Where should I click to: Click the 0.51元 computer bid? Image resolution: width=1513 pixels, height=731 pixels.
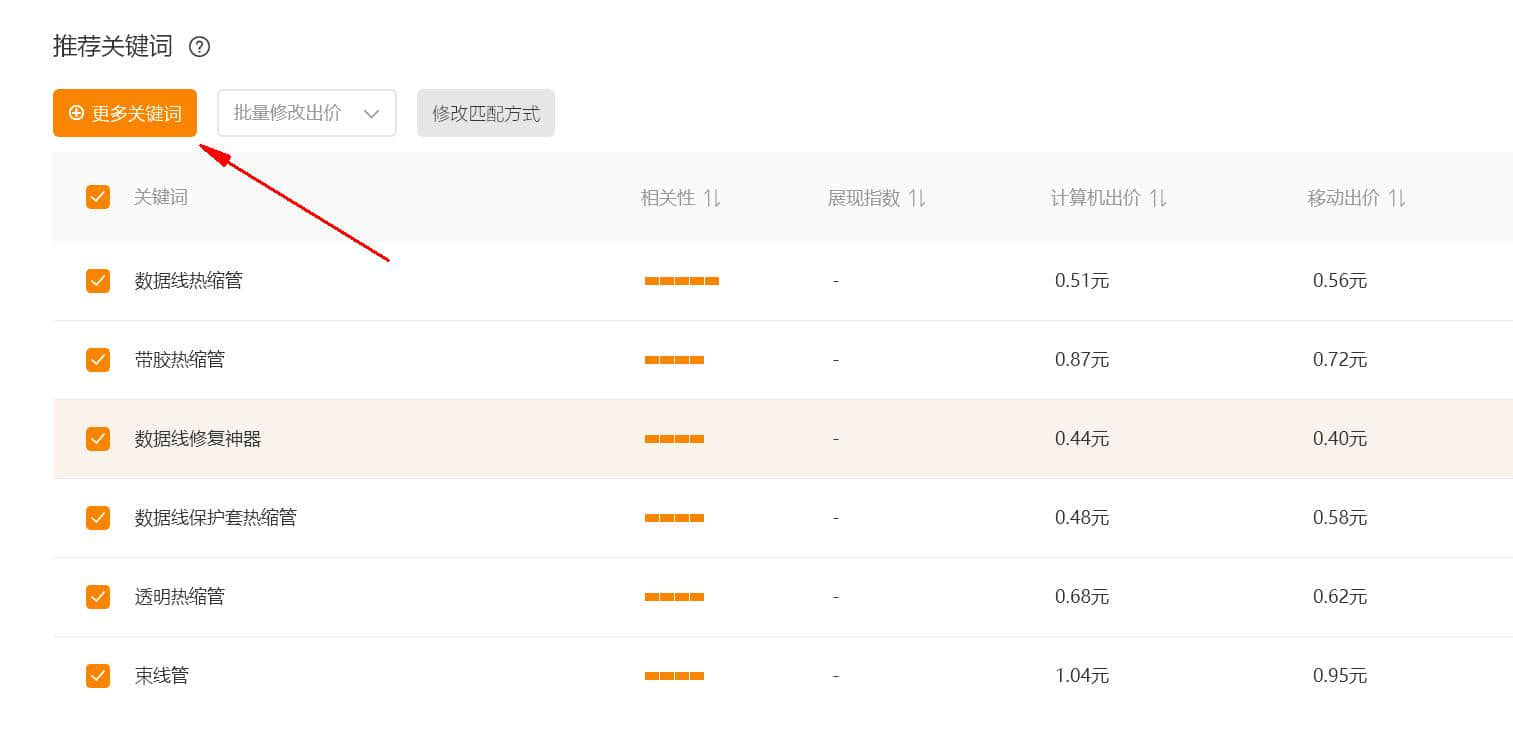pyautogui.click(x=1082, y=281)
